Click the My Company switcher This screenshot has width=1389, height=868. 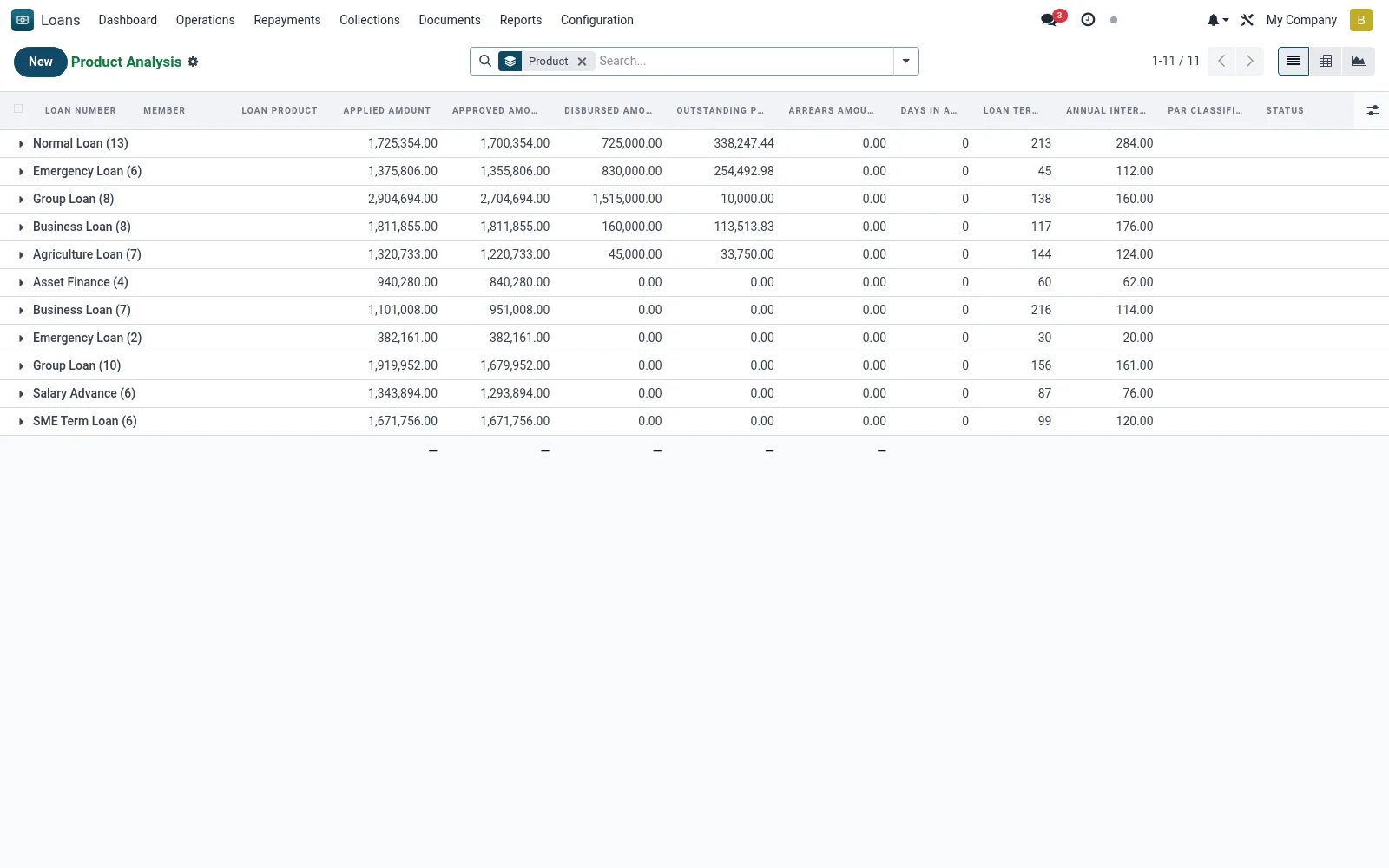1301,20
